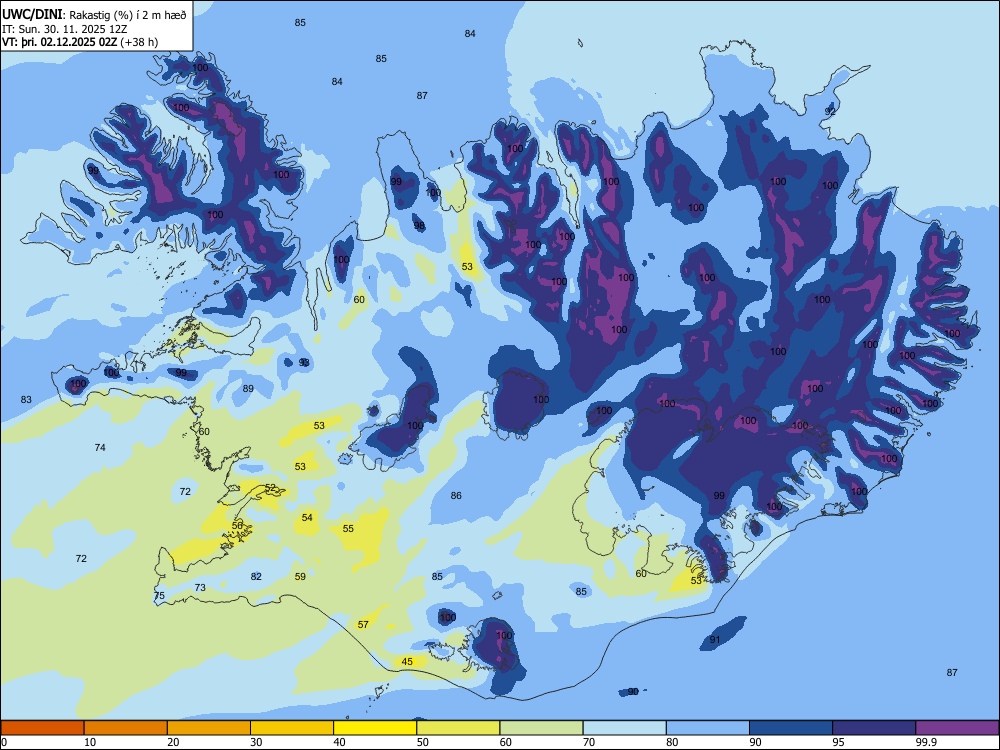Screen dimensions: 1000x750
Task: Select the 83 humidity value
Action: (26, 400)
